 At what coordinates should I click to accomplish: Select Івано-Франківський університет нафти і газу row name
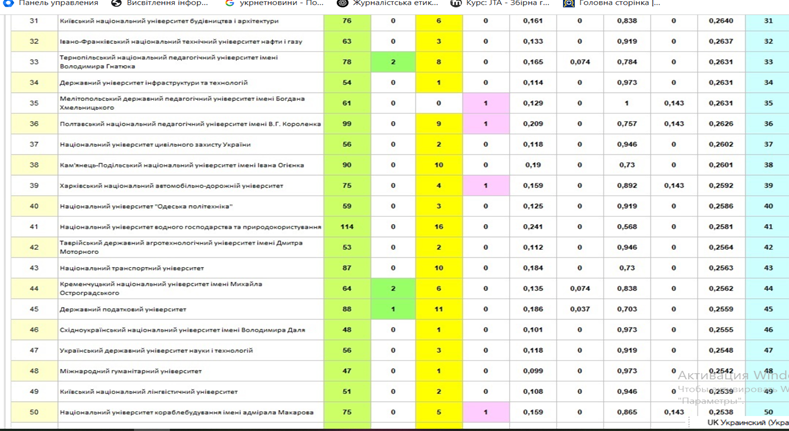point(181,41)
